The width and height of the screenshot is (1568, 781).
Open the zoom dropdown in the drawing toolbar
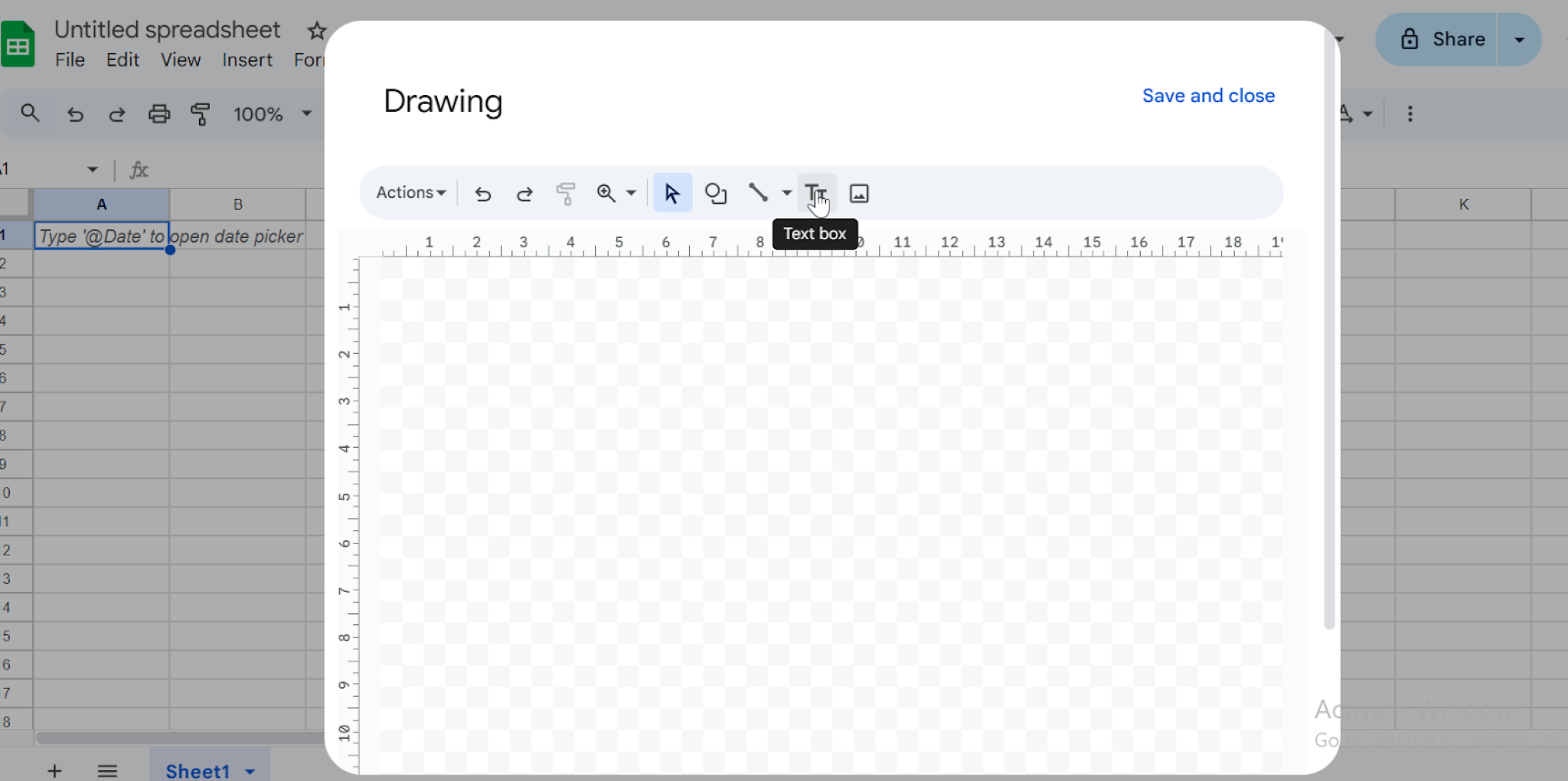615,193
